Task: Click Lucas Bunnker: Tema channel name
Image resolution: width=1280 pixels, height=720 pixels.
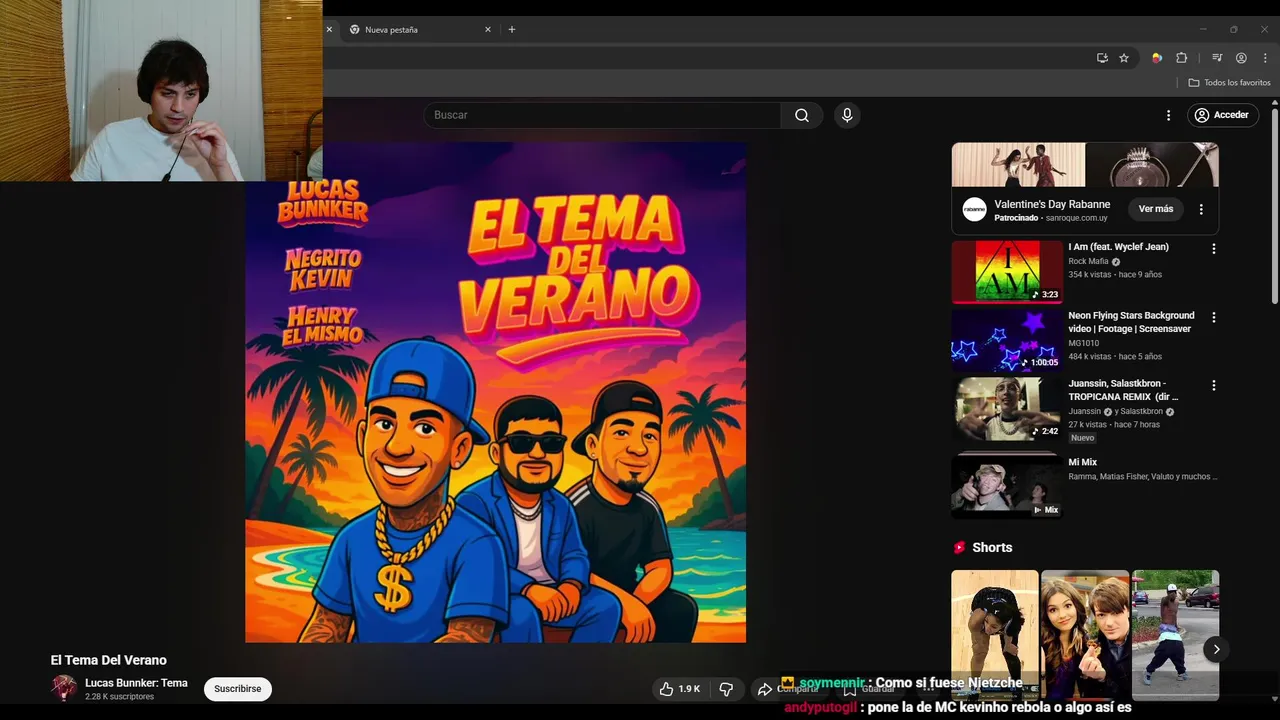Action: coord(136,683)
